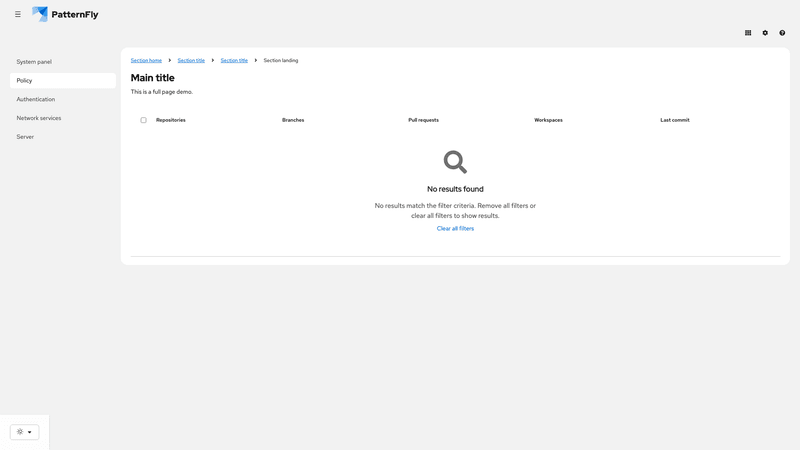Click the Pull requests column header
The image size is (800, 450).
pos(423,120)
